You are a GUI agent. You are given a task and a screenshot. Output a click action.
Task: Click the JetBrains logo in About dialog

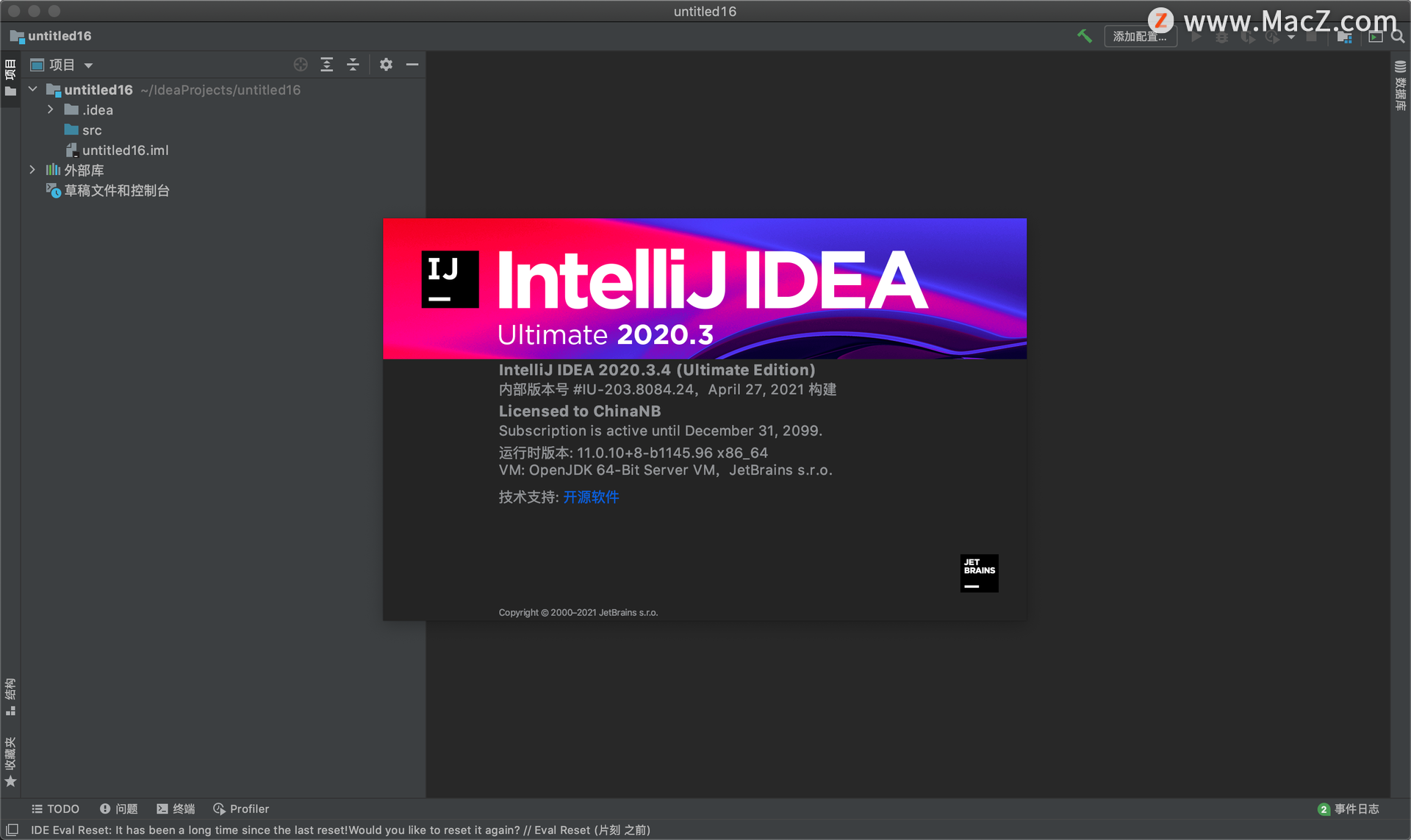click(x=979, y=573)
